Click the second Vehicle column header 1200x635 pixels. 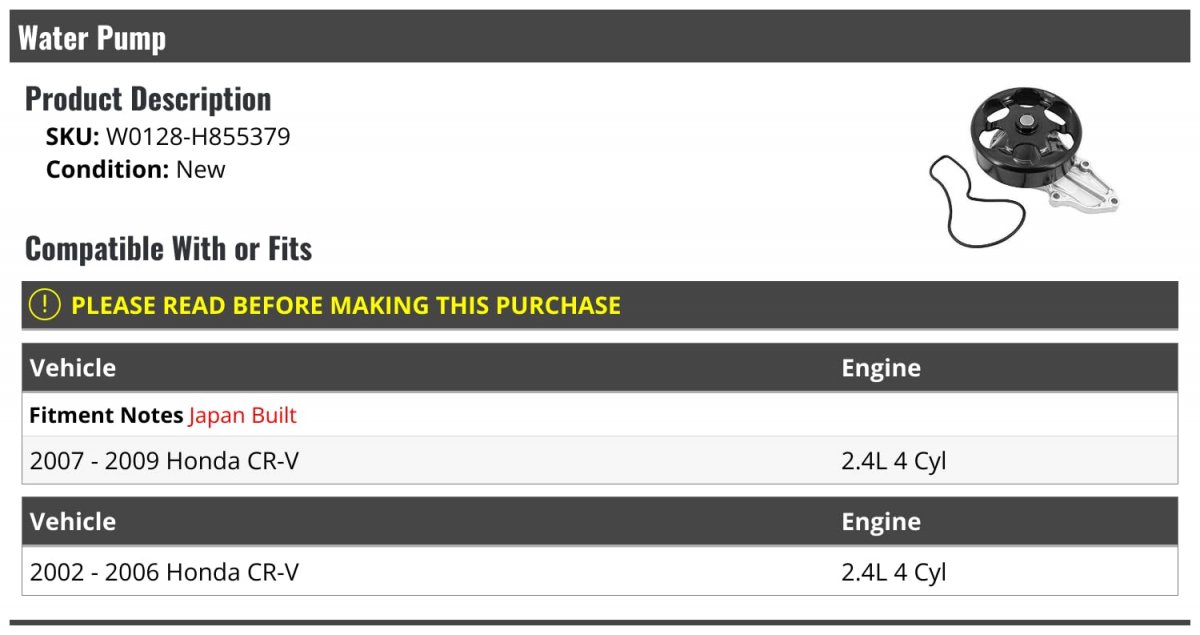[73, 522]
